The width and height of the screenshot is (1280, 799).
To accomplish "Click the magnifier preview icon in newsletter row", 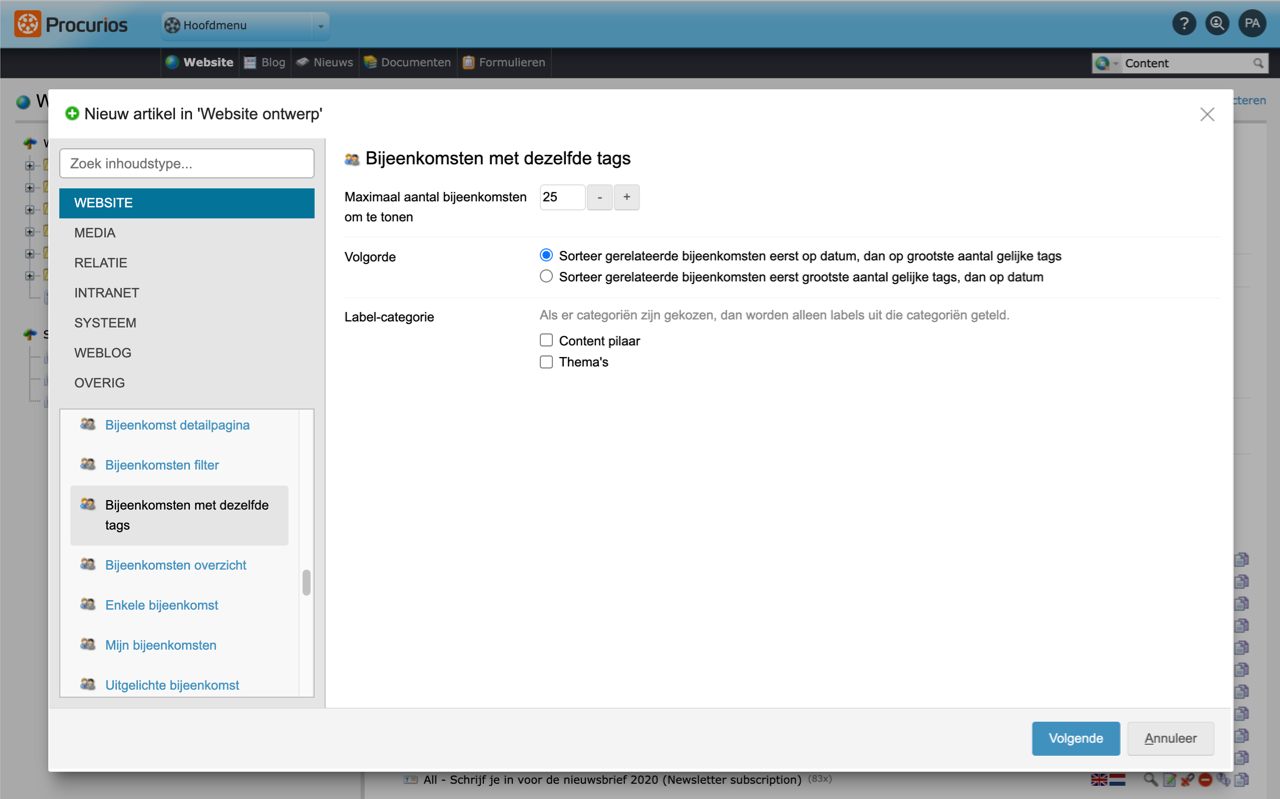I will (x=1151, y=780).
